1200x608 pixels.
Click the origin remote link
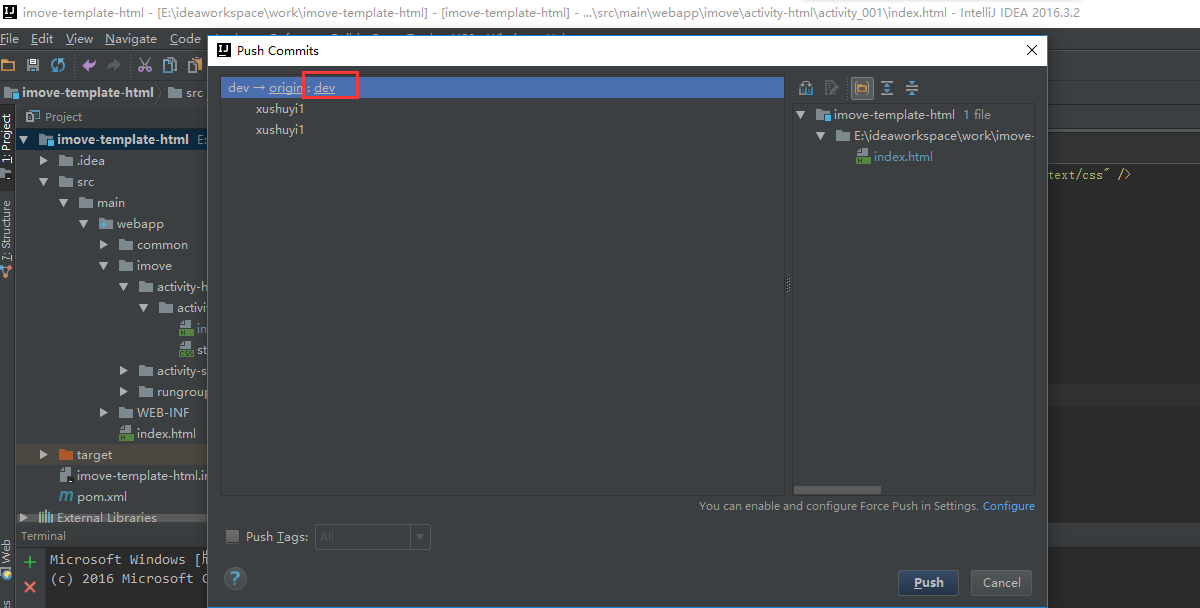coord(286,88)
